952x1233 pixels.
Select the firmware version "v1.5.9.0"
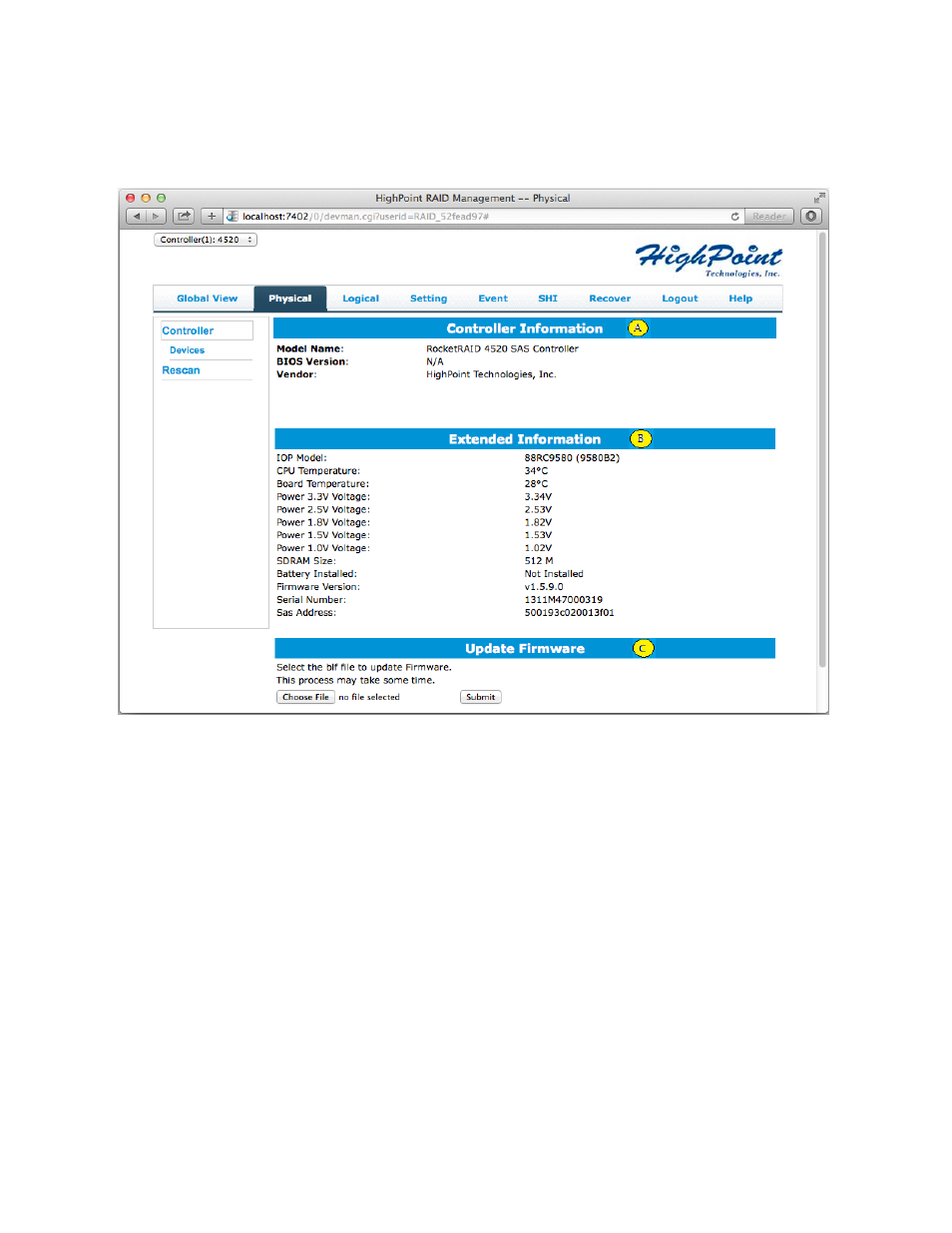click(x=544, y=587)
